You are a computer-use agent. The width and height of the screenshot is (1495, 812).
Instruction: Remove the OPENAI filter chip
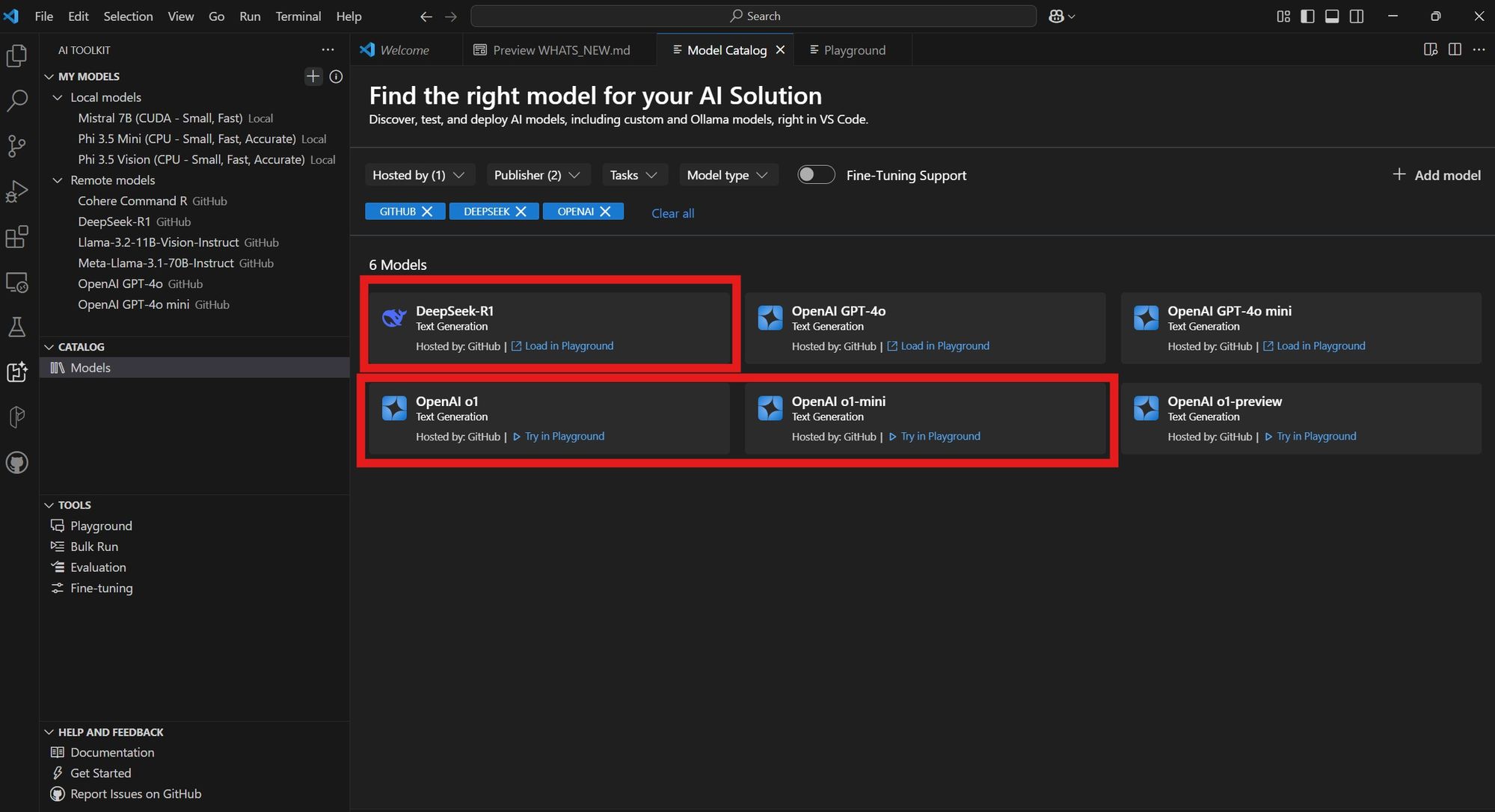pos(606,212)
